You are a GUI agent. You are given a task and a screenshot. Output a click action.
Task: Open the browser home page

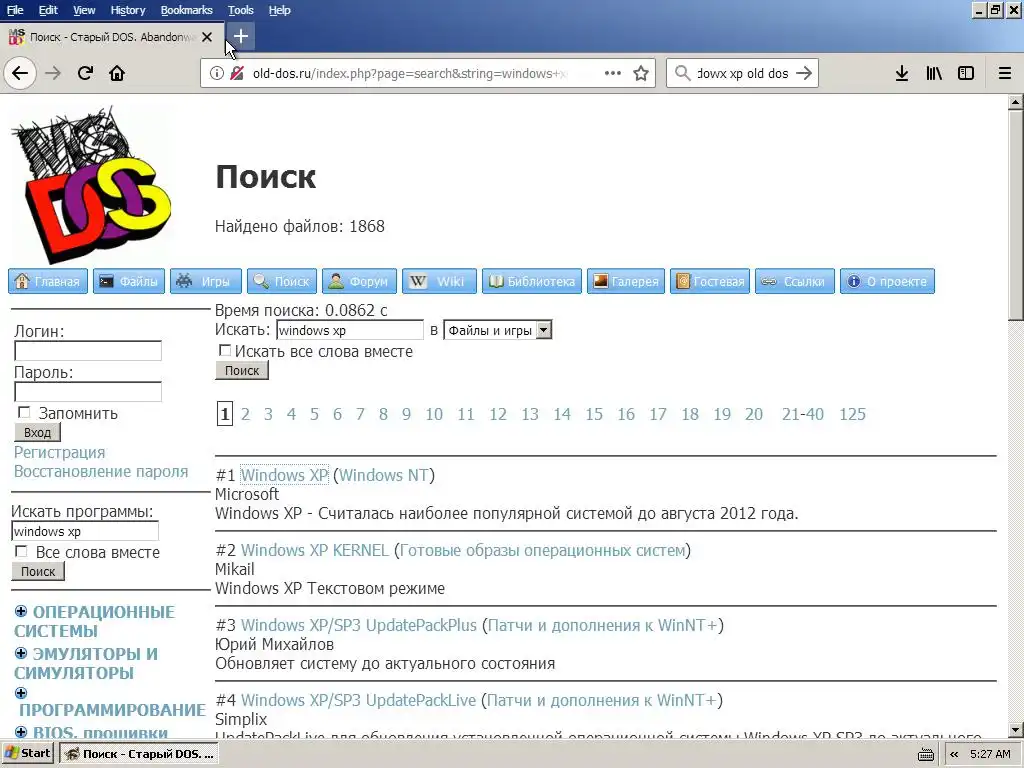pyautogui.click(x=117, y=73)
